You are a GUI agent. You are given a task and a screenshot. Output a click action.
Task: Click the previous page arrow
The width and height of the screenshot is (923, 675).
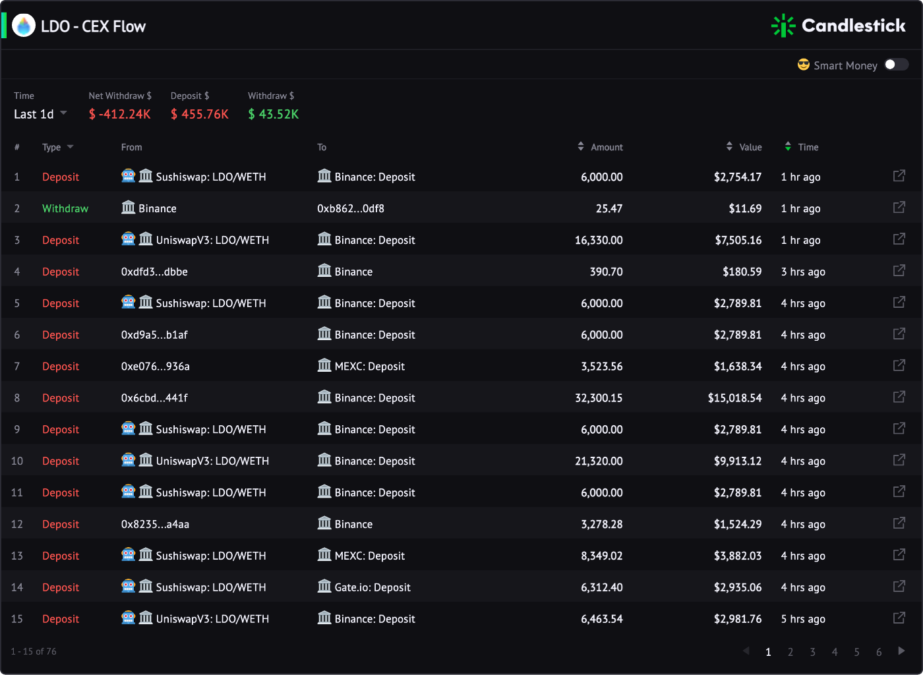746,651
